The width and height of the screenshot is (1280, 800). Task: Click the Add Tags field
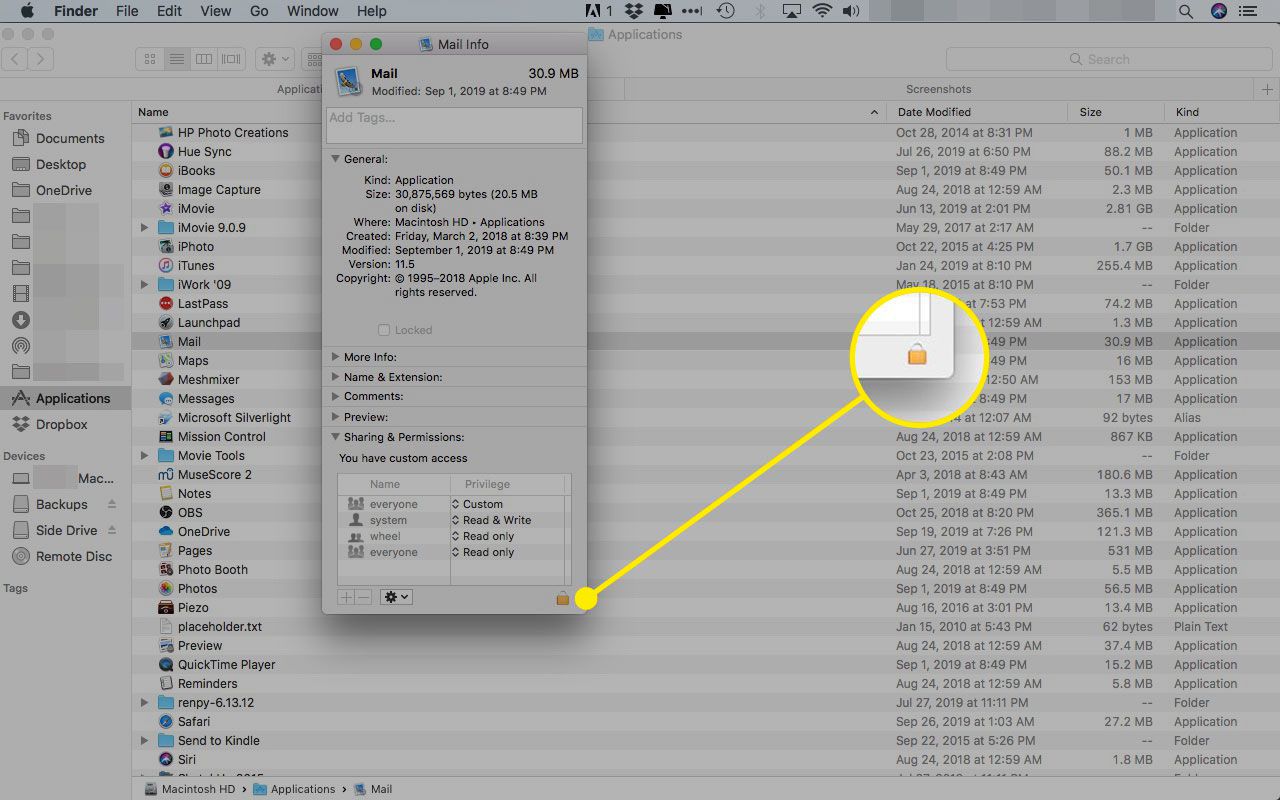(x=455, y=125)
